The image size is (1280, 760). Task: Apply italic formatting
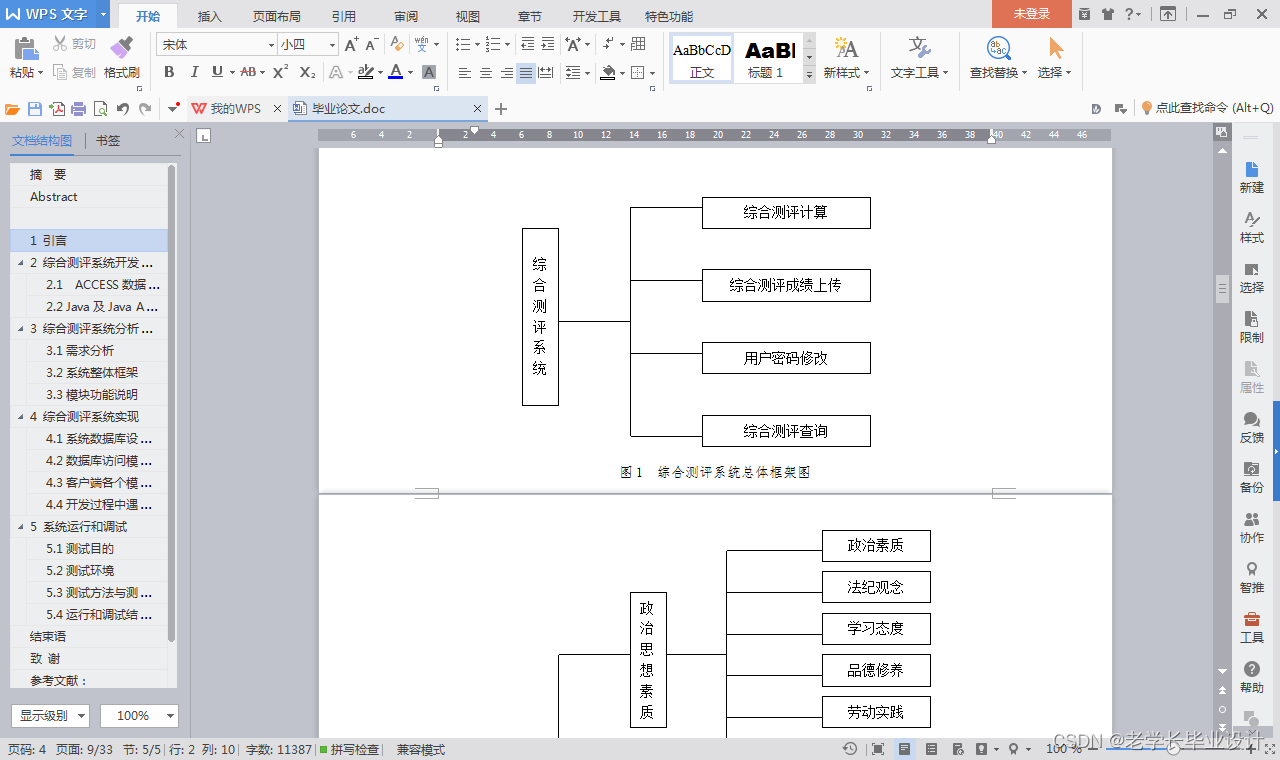pyautogui.click(x=193, y=72)
